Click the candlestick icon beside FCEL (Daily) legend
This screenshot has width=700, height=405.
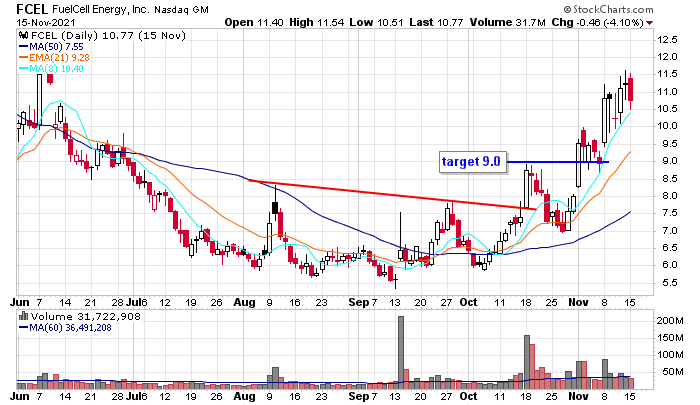click(24, 36)
